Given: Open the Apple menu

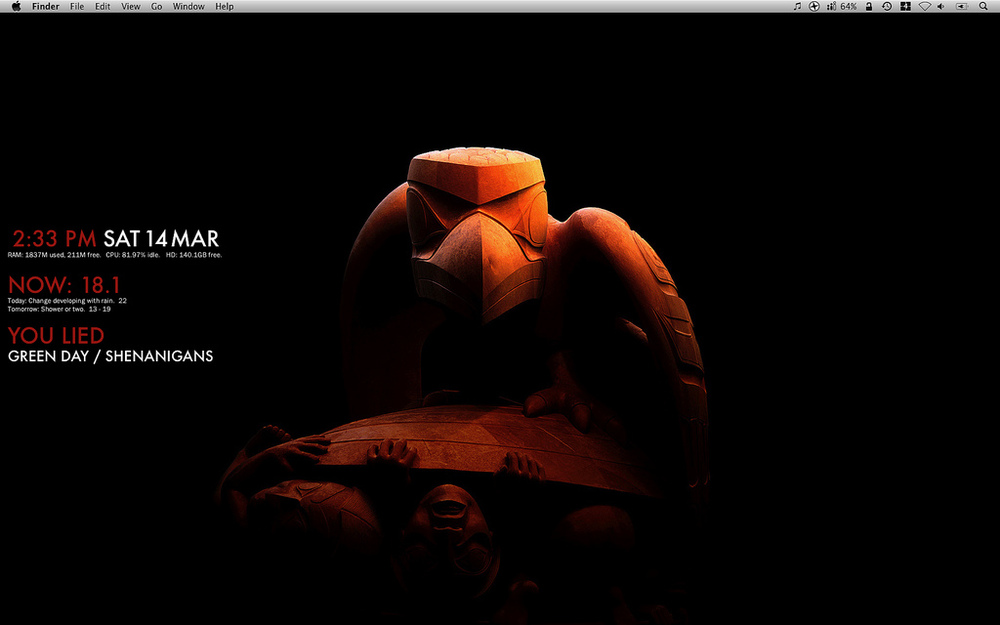Looking at the screenshot, I should pos(16,6).
